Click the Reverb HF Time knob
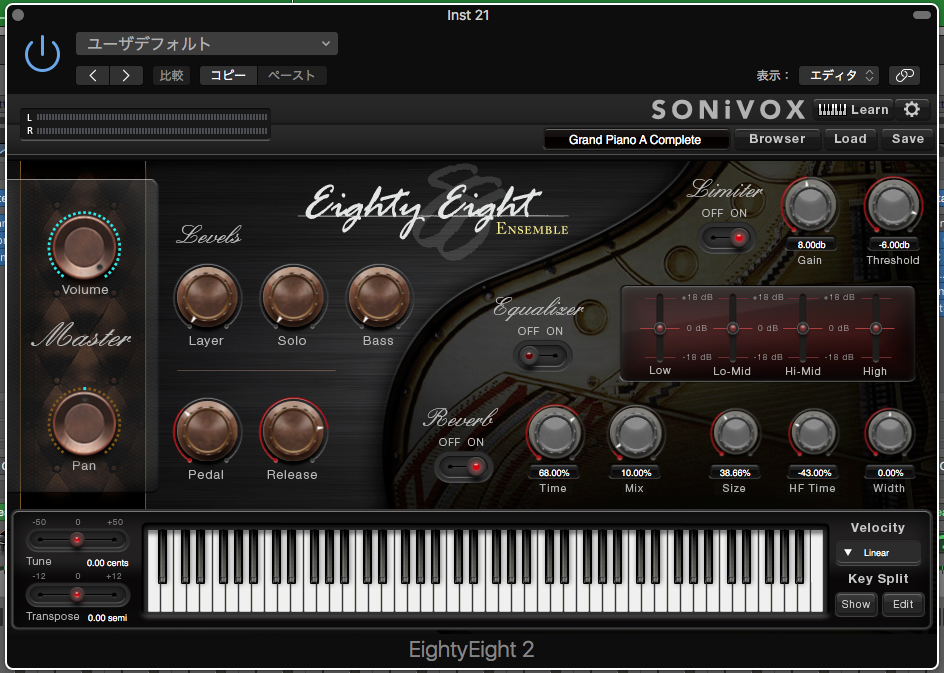 coord(813,433)
